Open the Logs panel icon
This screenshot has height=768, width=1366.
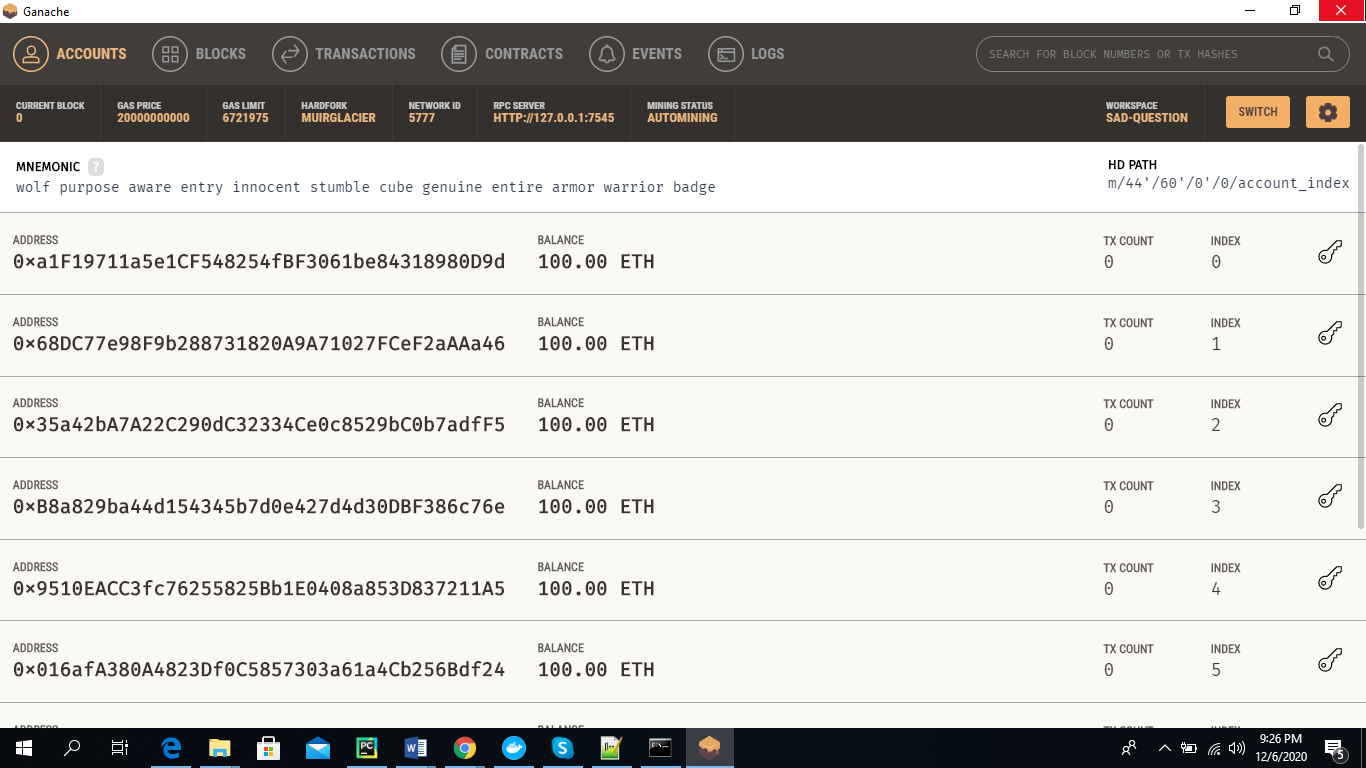coord(726,53)
